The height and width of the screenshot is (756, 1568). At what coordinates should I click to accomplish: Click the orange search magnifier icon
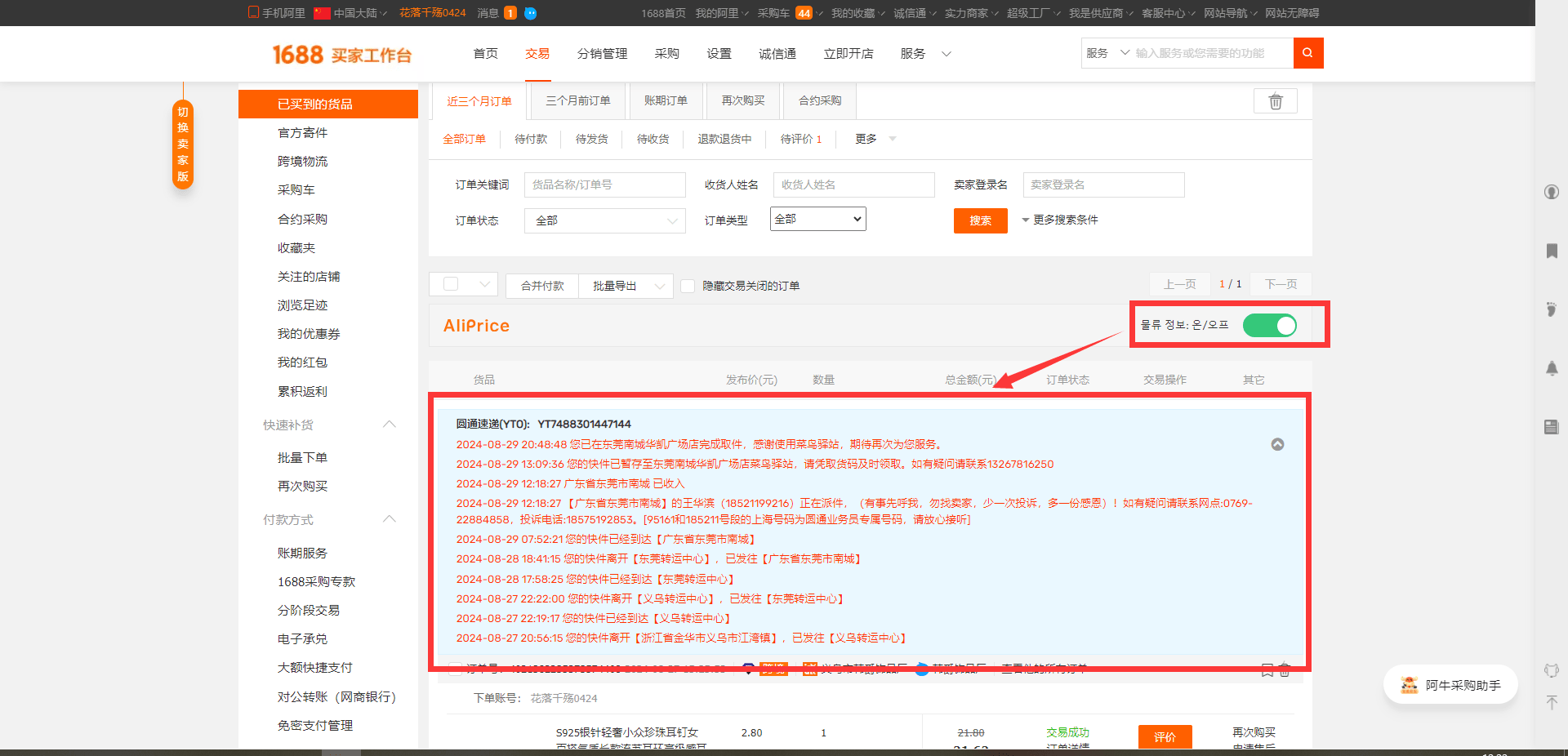[x=1307, y=53]
